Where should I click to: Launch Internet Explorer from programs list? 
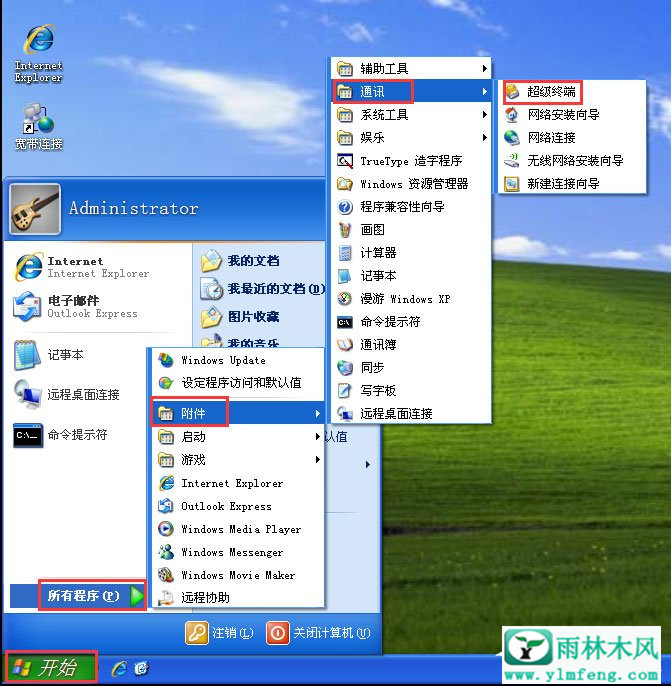(238, 483)
